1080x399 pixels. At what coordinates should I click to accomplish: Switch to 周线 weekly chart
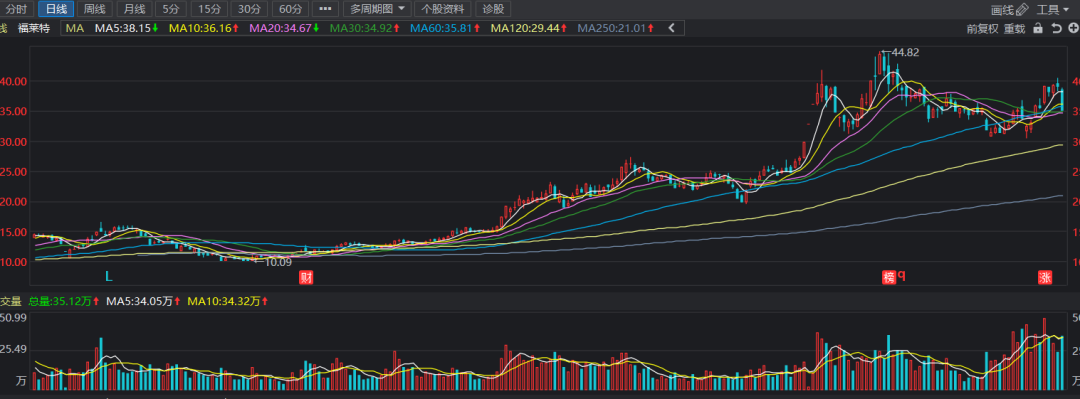coord(95,9)
